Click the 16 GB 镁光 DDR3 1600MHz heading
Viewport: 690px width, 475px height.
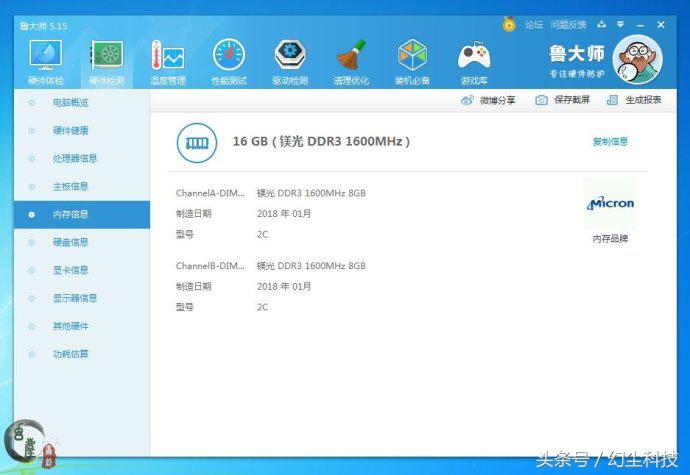click(x=321, y=141)
